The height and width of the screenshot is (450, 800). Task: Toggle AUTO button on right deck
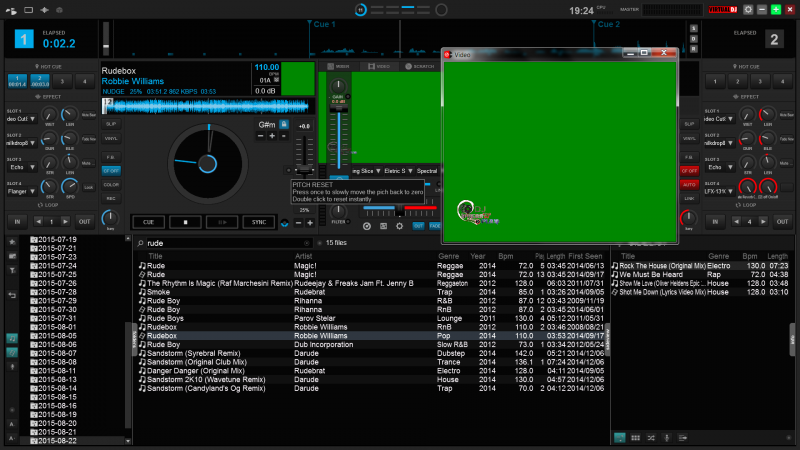tap(688, 184)
